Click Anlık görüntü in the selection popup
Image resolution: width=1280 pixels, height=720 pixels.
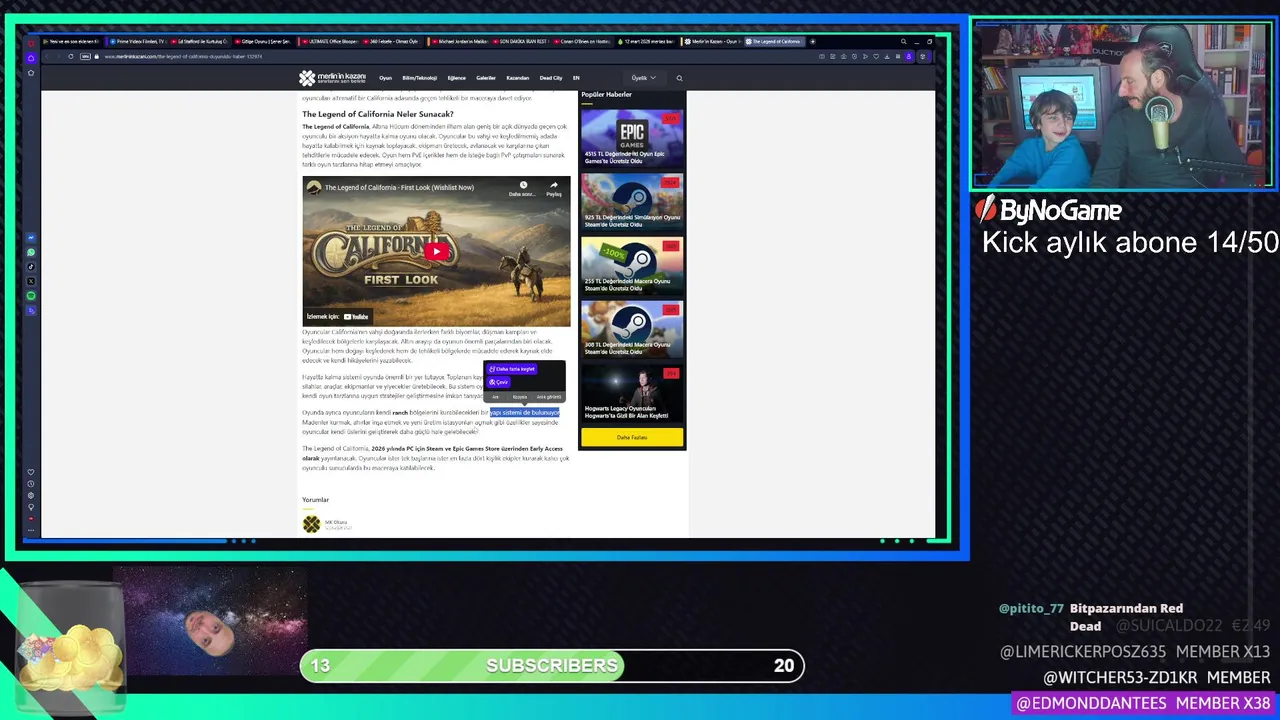548,397
